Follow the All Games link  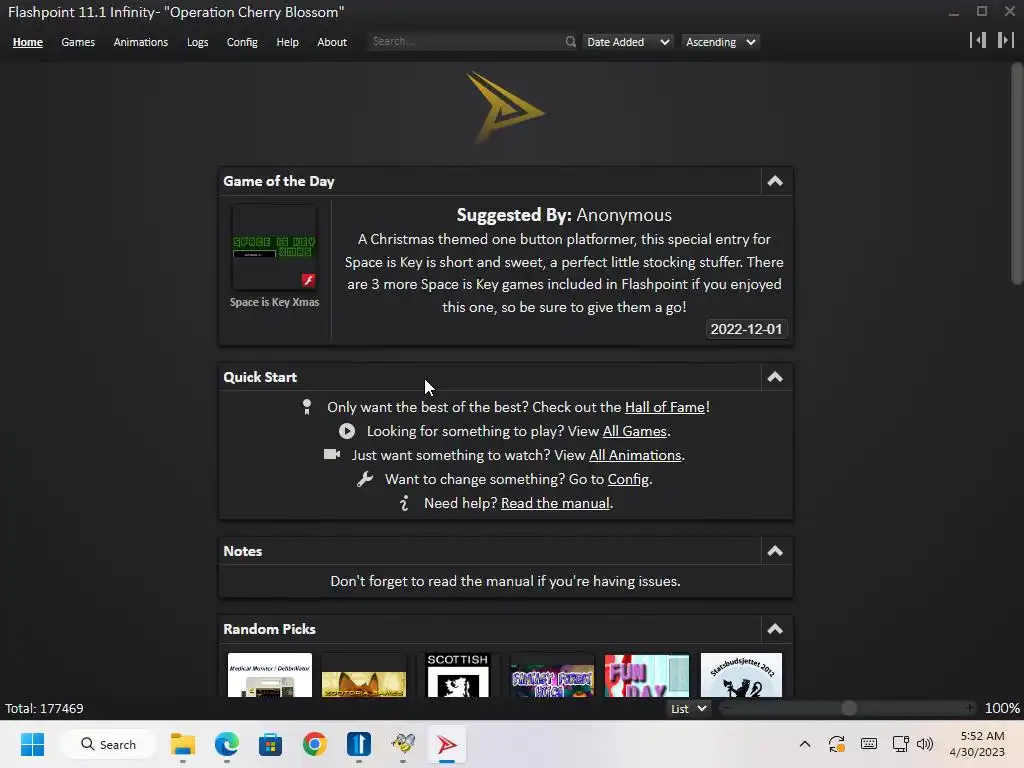pos(634,431)
